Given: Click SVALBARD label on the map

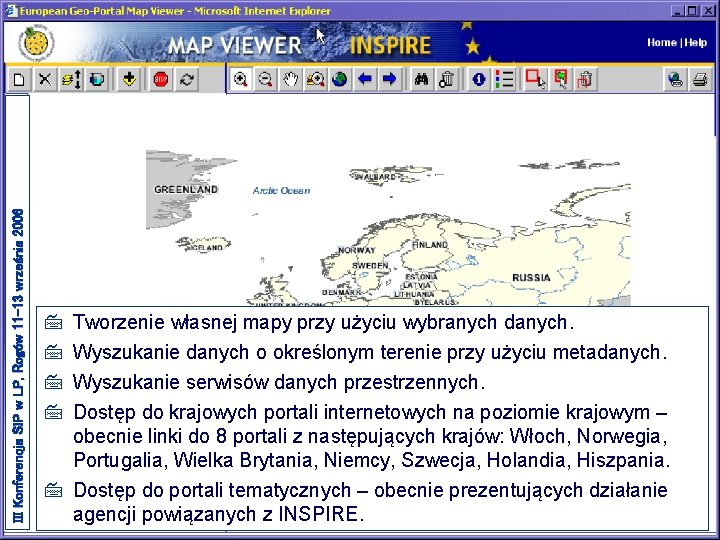Looking at the screenshot, I should (x=375, y=177).
